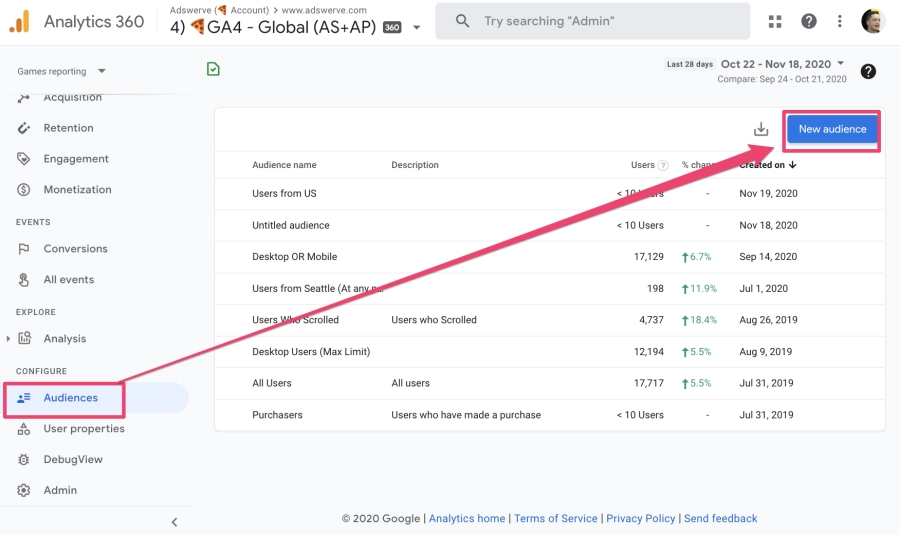The height and width of the screenshot is (535, 900).
Task: Download audience table with the export icon
Action: click(761, 129)
